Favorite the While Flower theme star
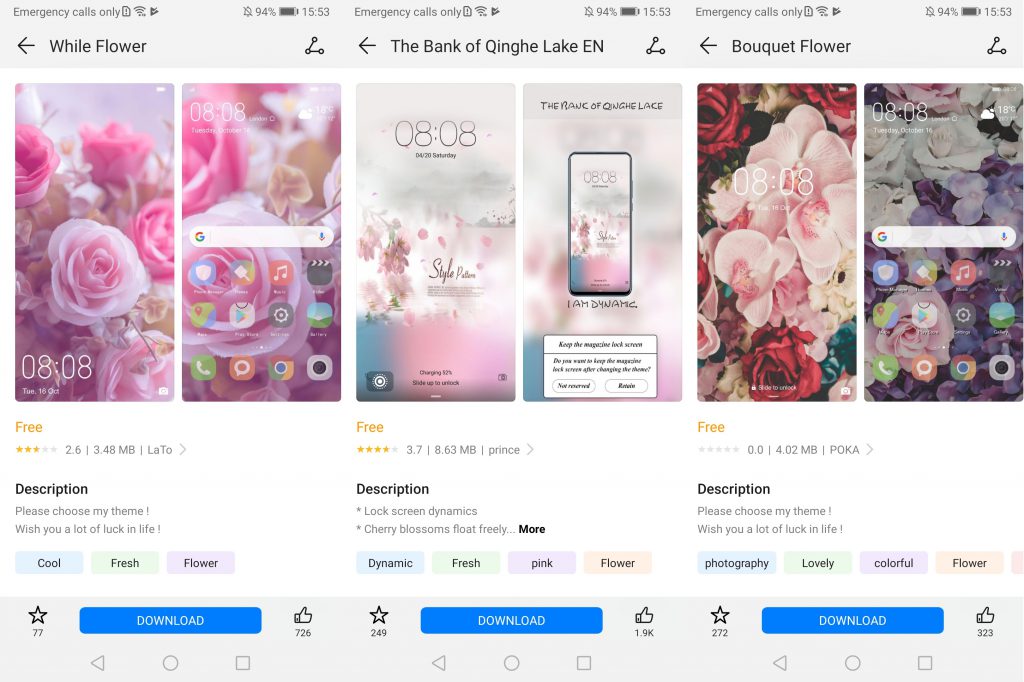 38,615
